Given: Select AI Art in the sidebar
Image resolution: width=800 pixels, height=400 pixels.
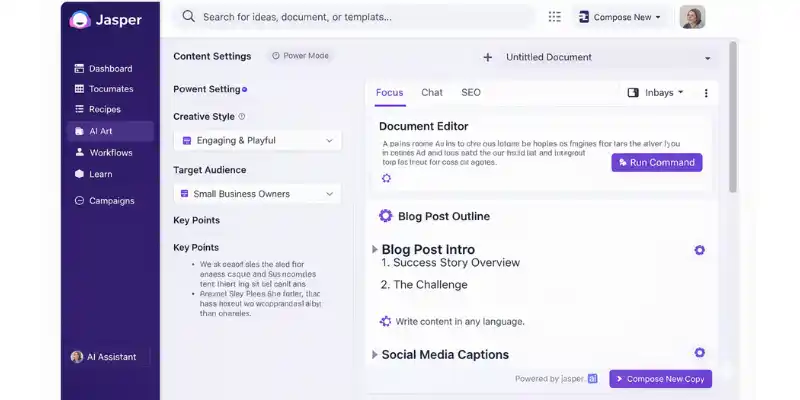Looking at the screenshot, I should [x=110, y=131].
